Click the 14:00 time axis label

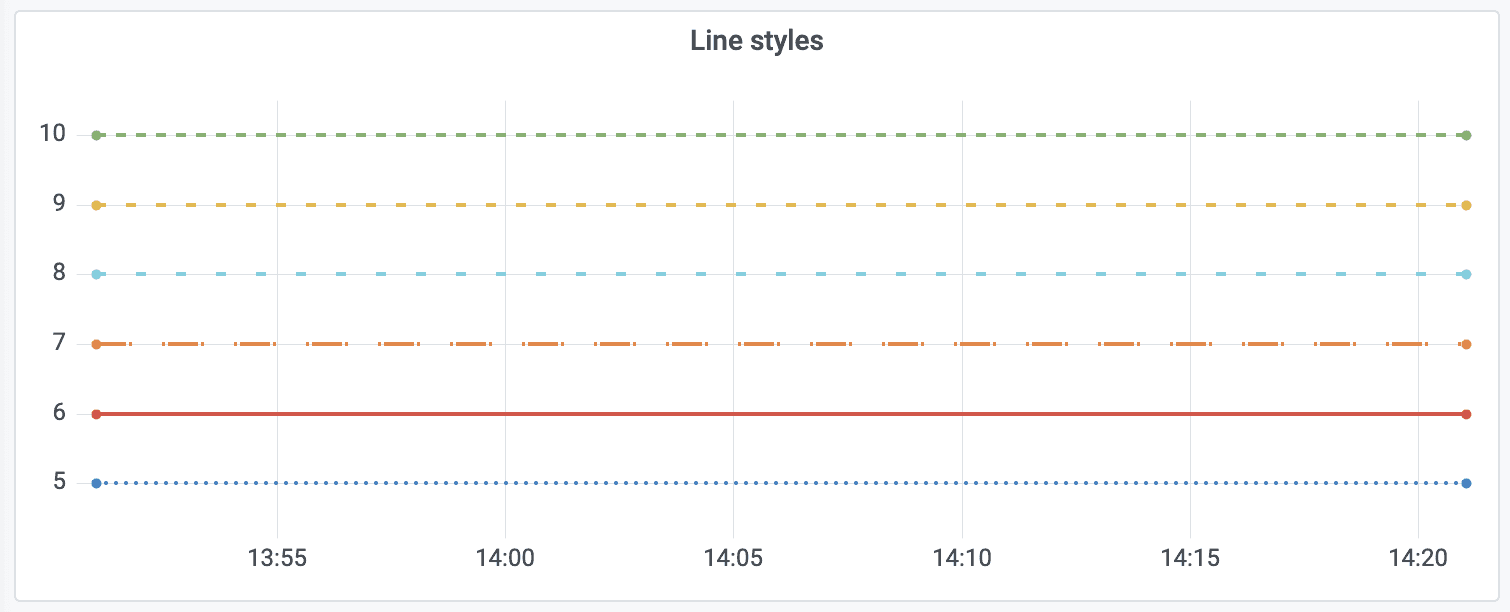505,558
